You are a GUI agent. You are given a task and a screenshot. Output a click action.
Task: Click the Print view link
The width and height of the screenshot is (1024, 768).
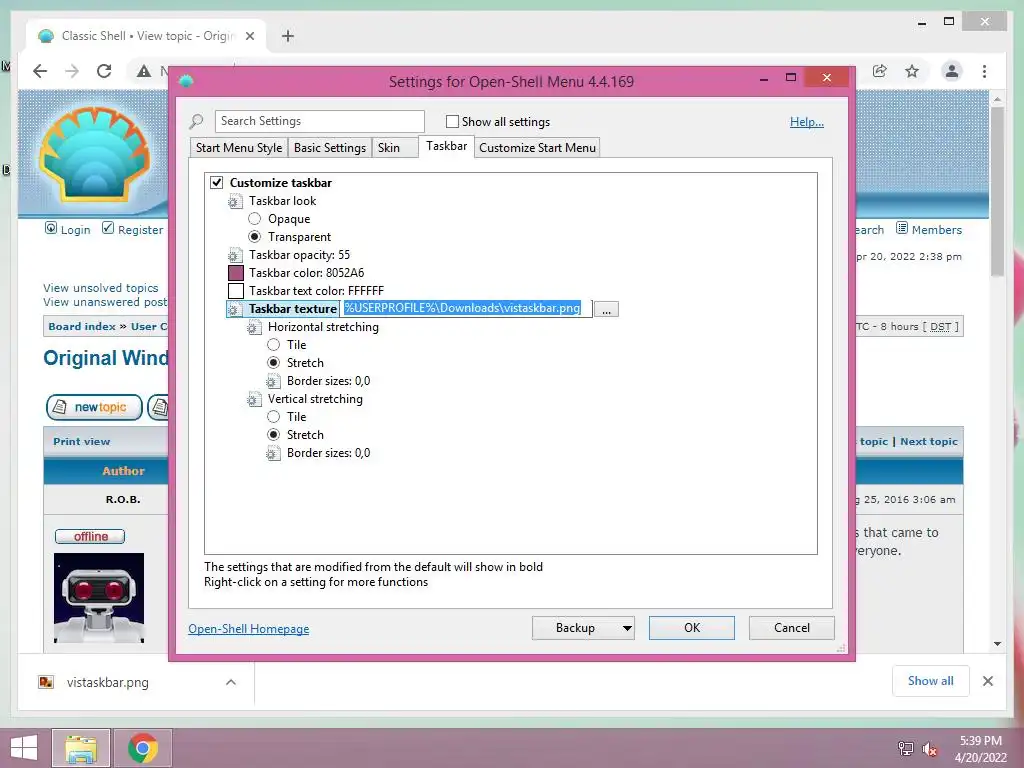[82, 441]
